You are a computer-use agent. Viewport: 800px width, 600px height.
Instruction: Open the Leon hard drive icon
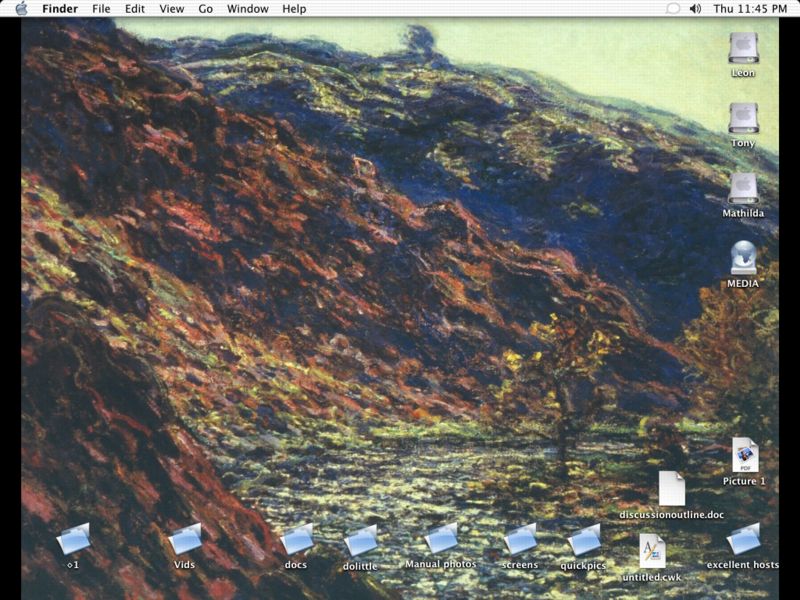tap(743, 48)
